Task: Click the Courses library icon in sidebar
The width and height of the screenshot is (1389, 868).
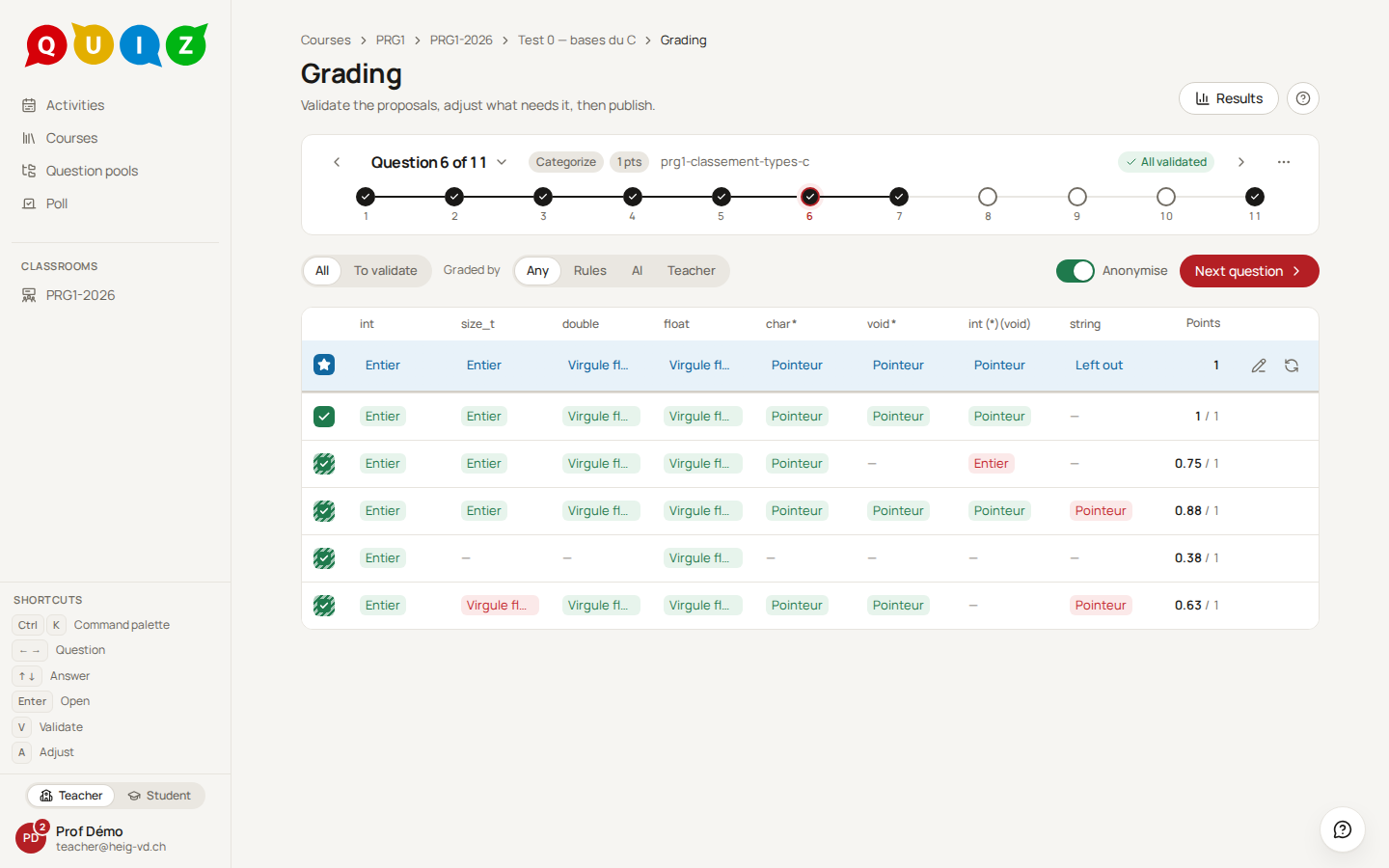Action: point(29,138)
